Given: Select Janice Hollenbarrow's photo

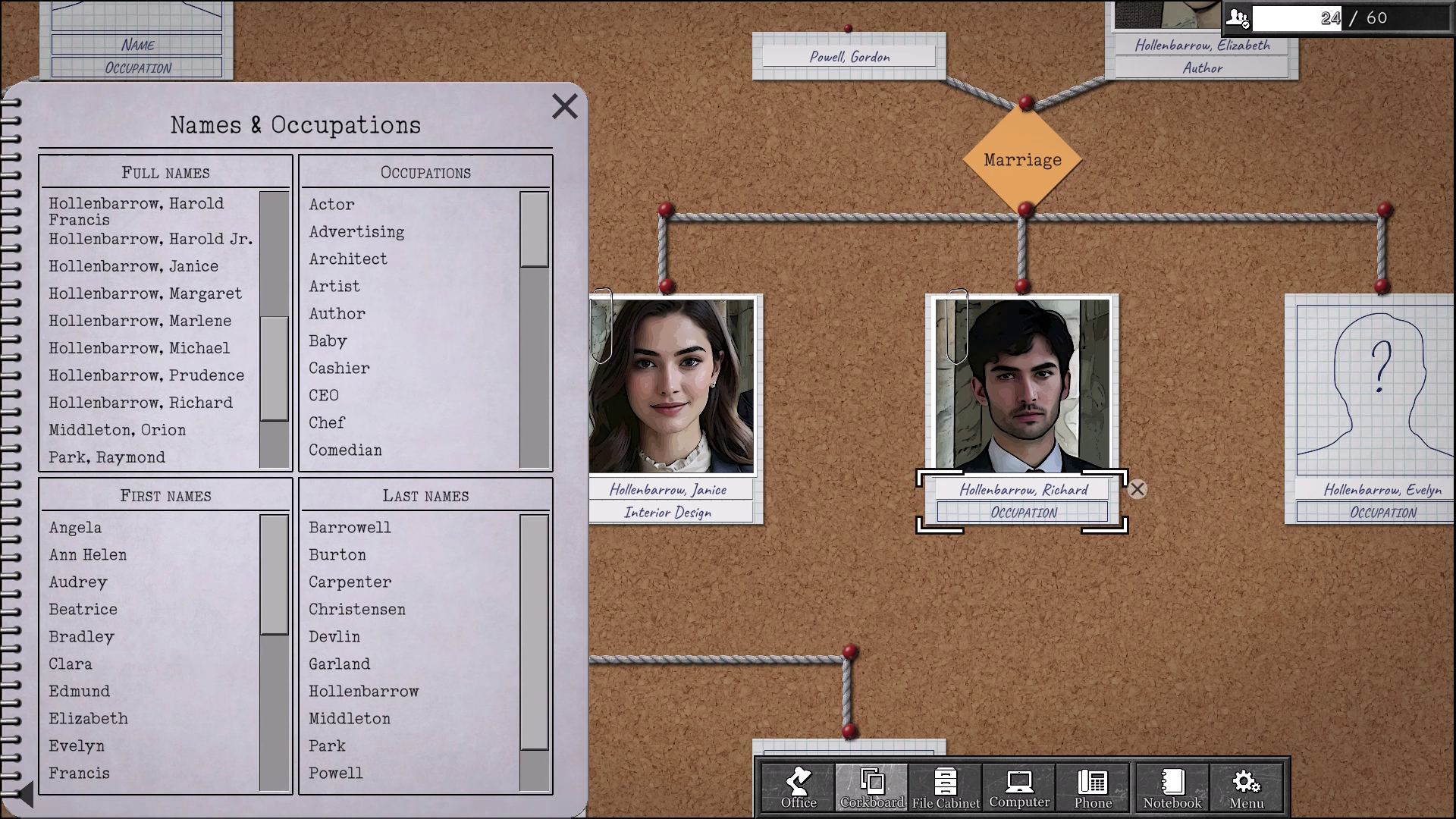Looking at the screenshot, I should (672, 386).
